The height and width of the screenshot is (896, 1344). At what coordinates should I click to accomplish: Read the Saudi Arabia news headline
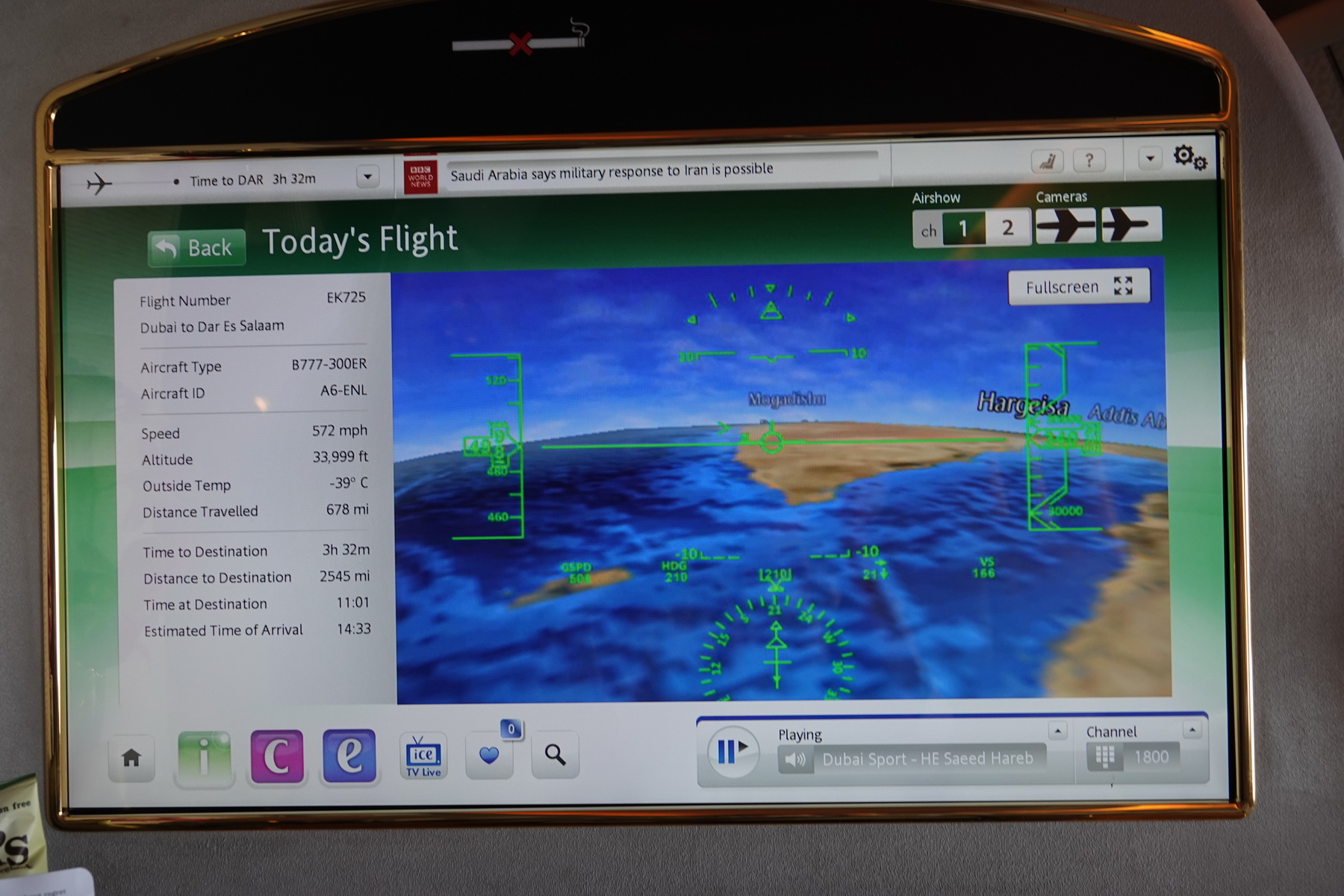click(612, 171)
